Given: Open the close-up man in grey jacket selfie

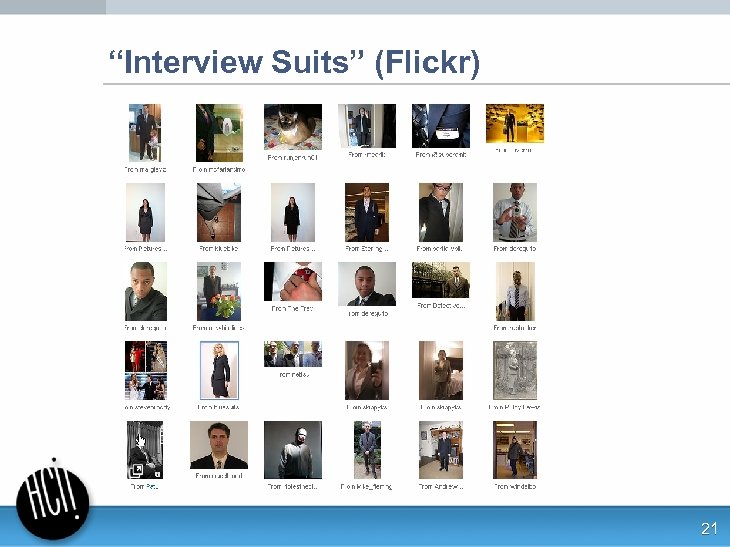Looking at the screenshot, I should [x=146, y=291].
